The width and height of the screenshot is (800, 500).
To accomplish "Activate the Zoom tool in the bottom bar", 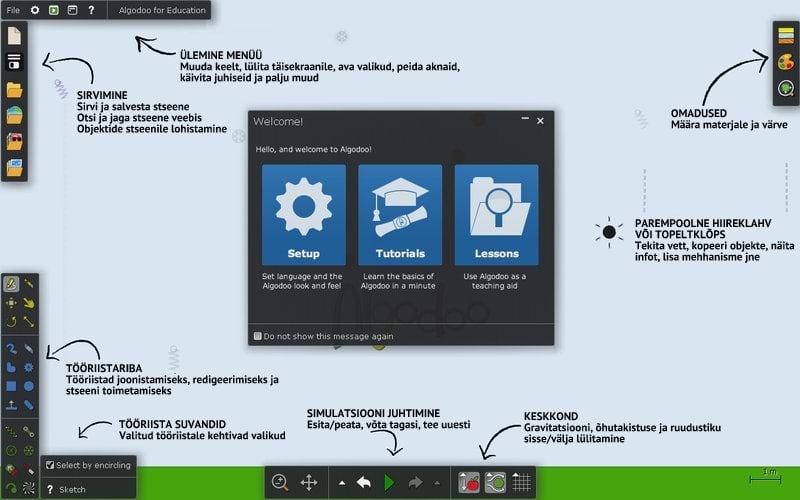I will [x=281, y=482].
